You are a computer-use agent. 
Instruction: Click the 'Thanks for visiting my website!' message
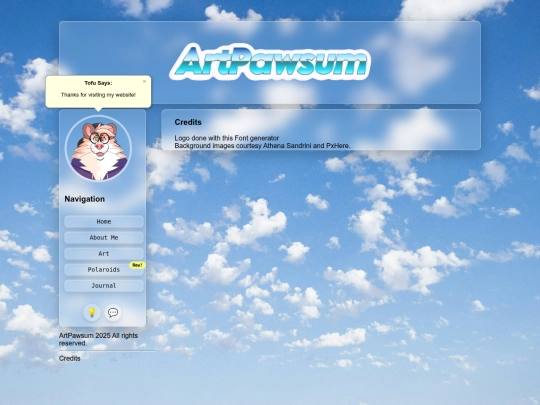[98, 95]
